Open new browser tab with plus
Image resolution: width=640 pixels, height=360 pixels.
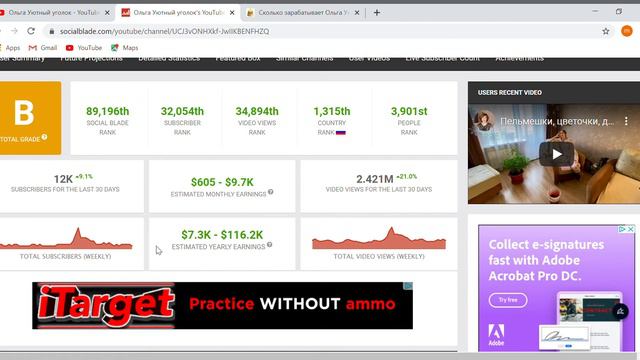coord(377,13)
